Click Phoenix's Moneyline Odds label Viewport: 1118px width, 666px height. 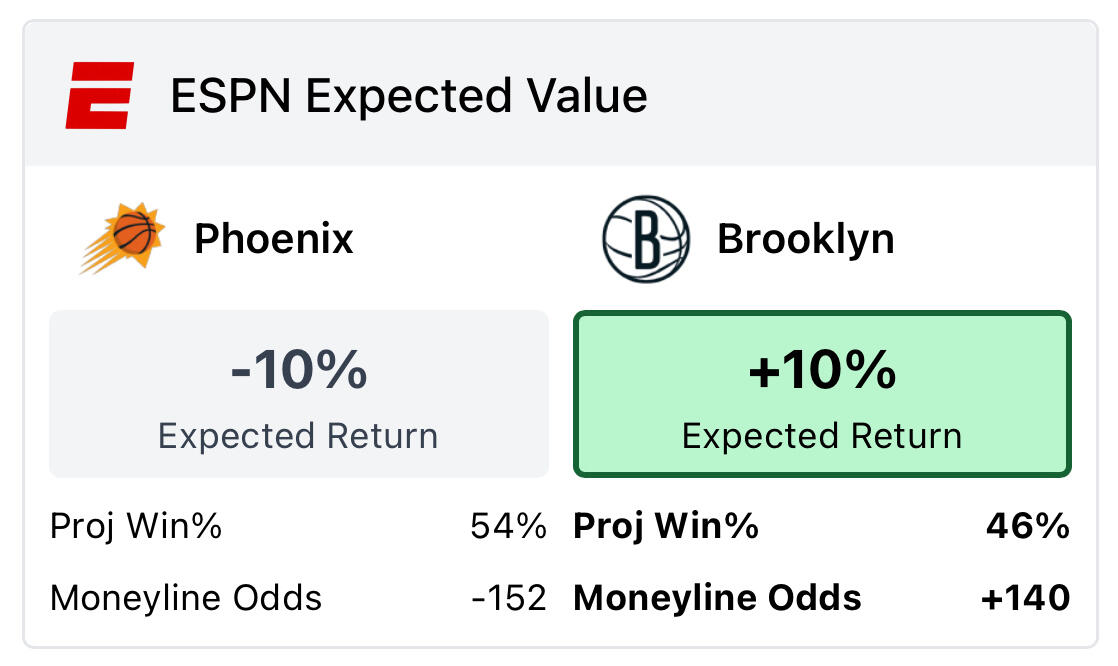click(186, 598)
